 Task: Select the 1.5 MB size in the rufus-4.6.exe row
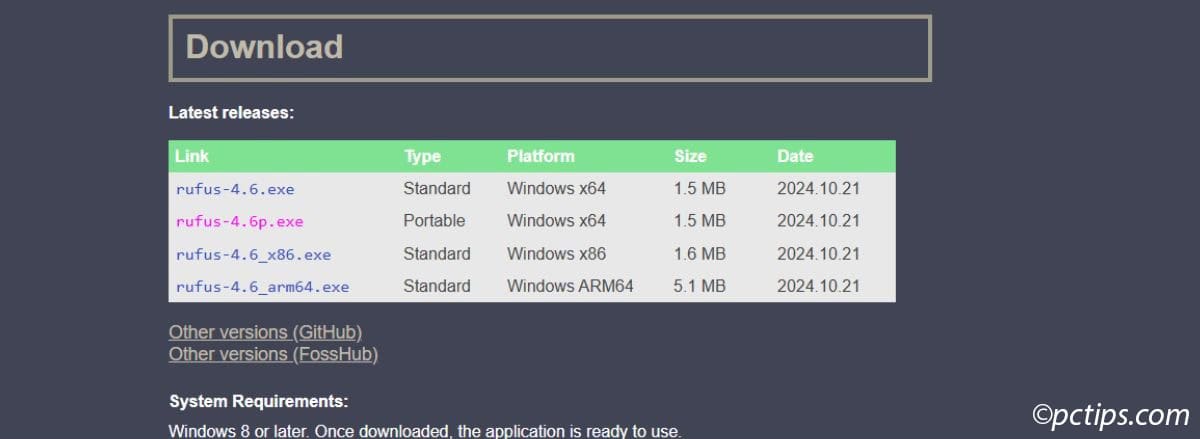tap(700, 188)
